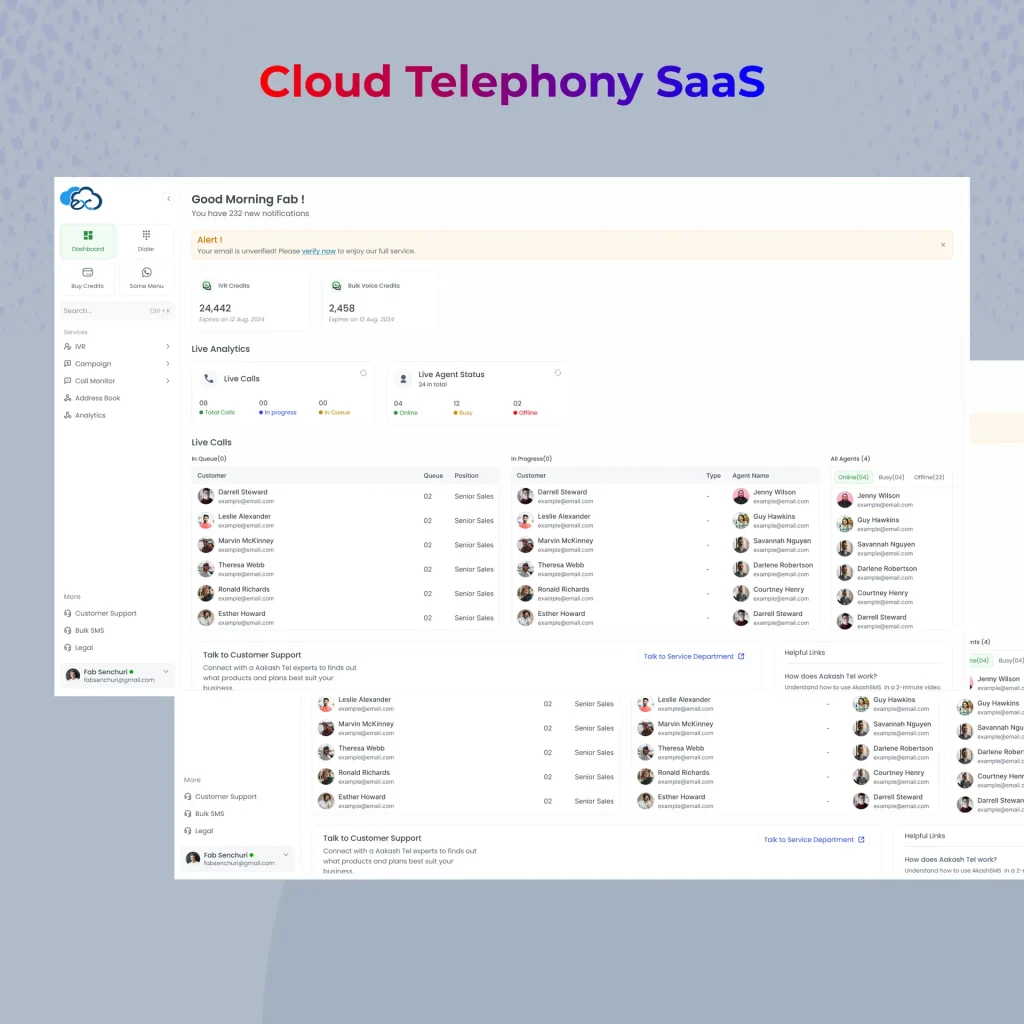Click the Buy Credits card icon
The image size is (1024, 1024).
(x=87, y=272)
